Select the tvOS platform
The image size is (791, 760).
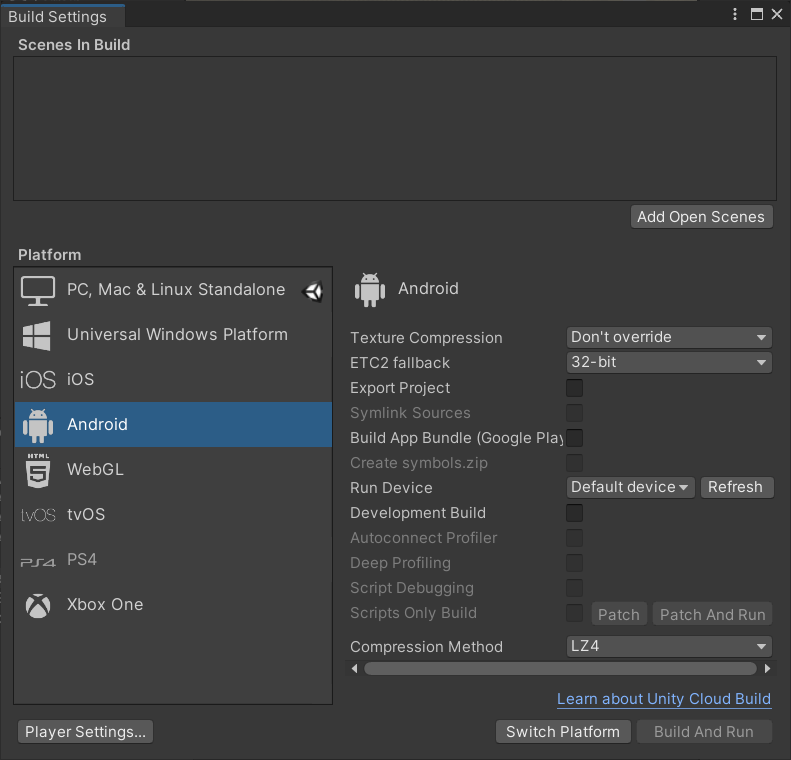click(x=173, y=514)
